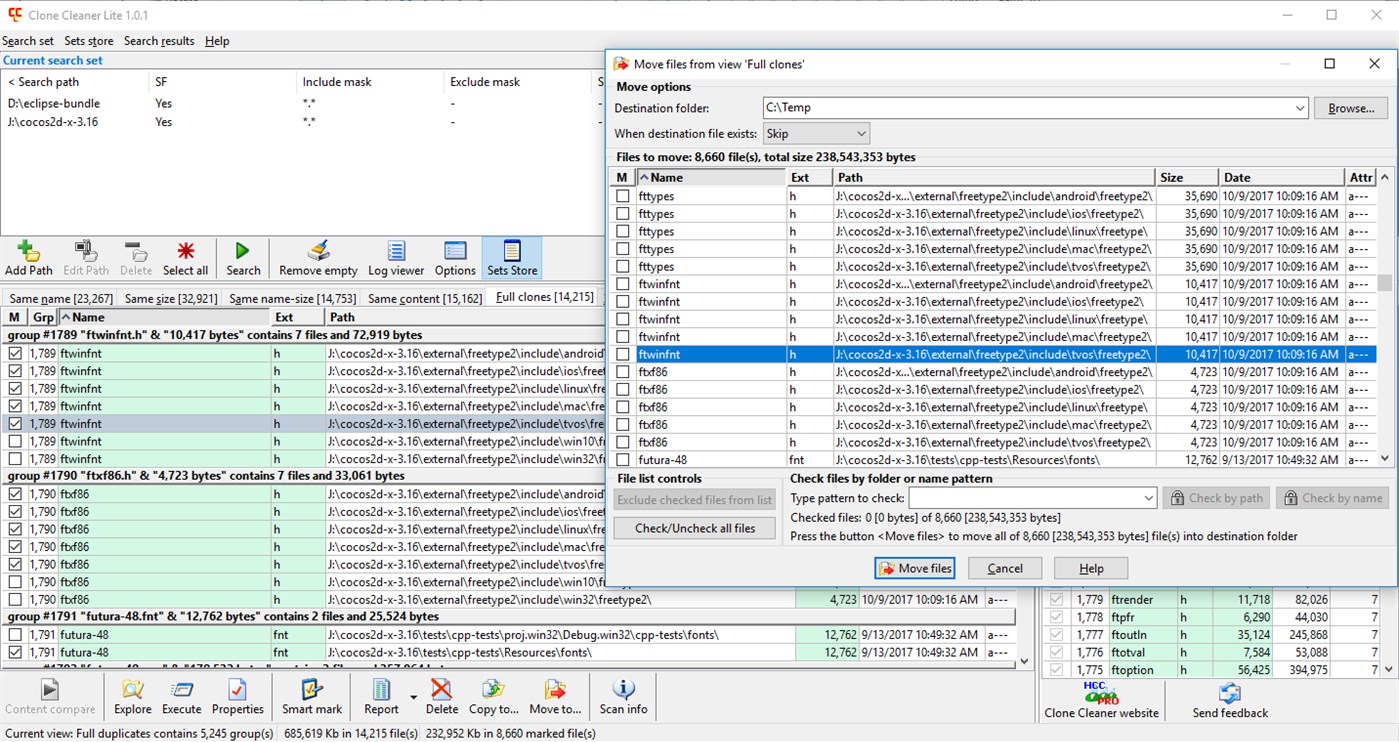1399x742 pixels.
Task: Open the Report tool
Action: [x=381, y=696]
